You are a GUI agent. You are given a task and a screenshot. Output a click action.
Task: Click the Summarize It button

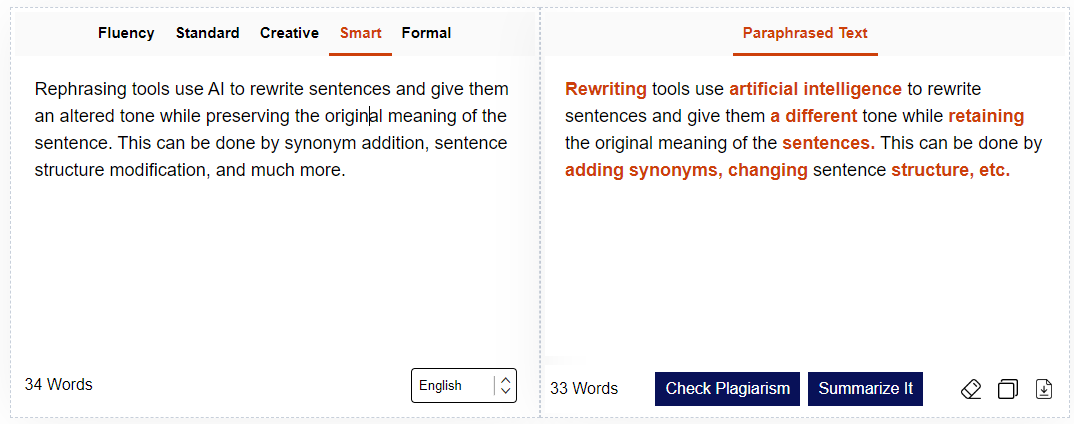coord(865,389)
